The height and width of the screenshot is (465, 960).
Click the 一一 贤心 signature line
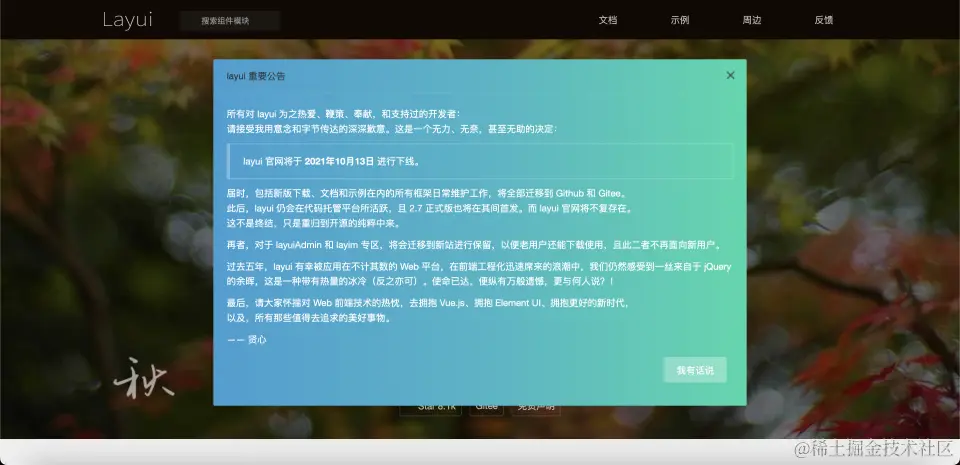coord(247,340)
